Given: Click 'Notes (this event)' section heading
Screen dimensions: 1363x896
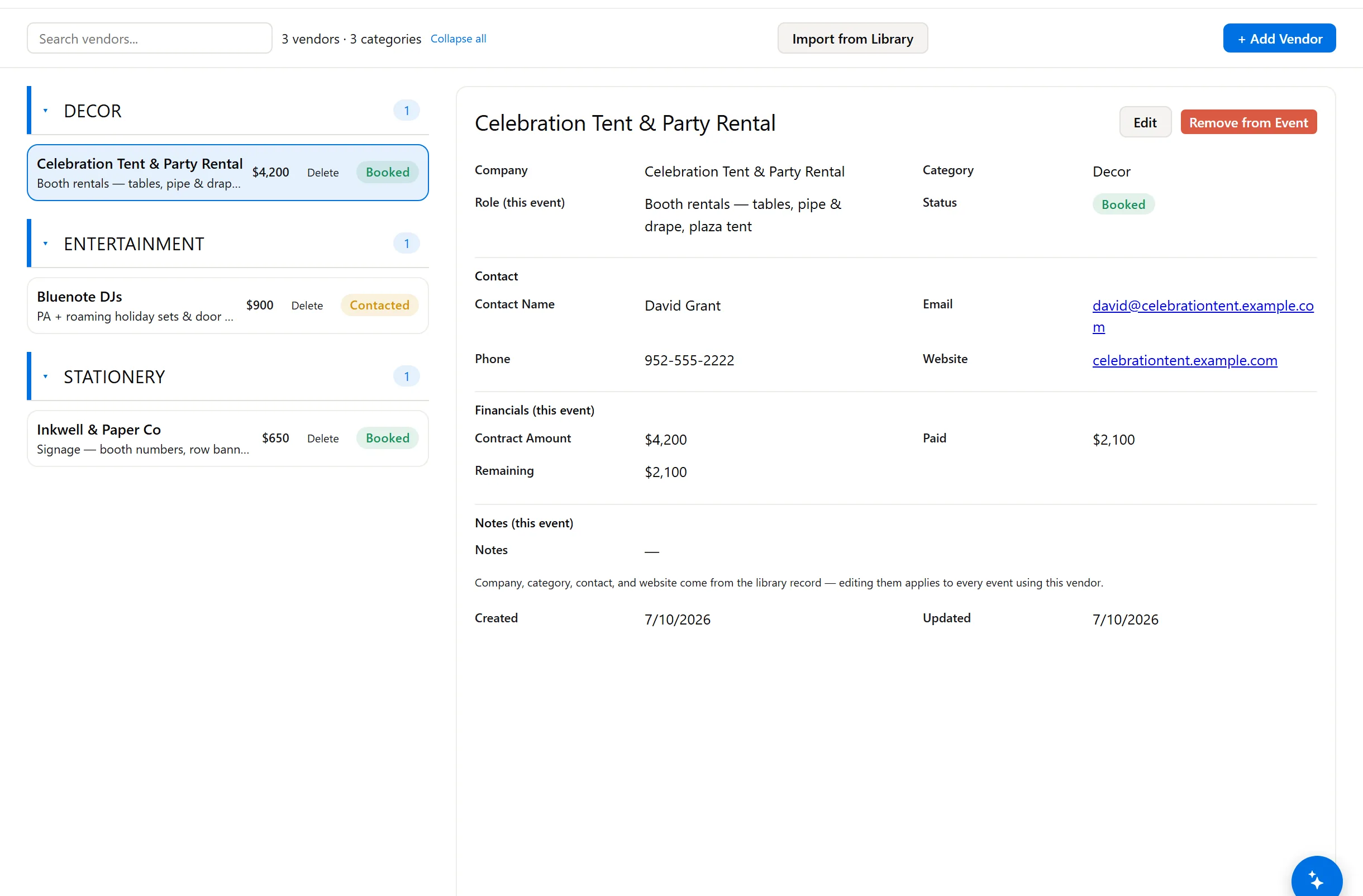Looking at the screenshot, I should (523, 523).
